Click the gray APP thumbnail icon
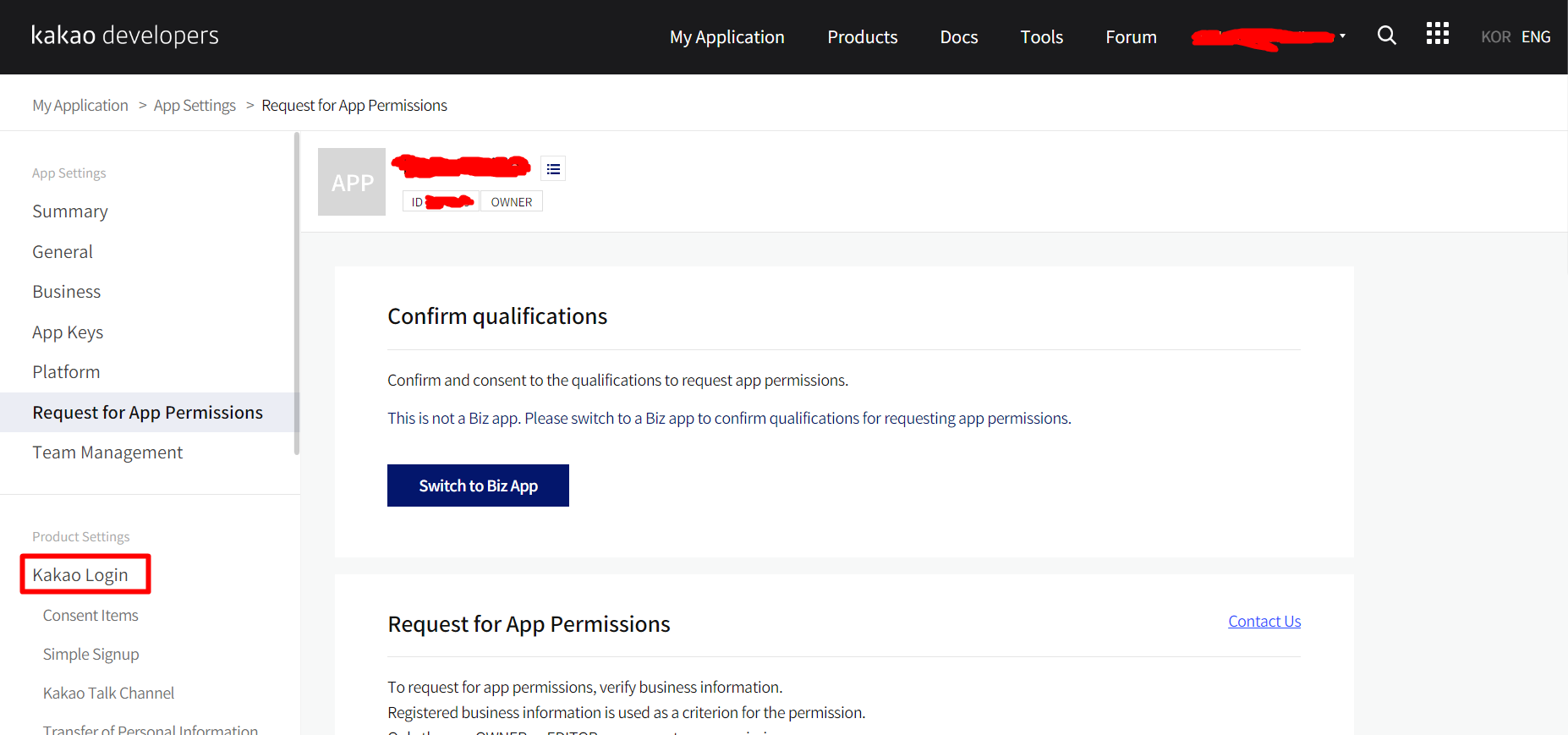 tap(352, 182)
